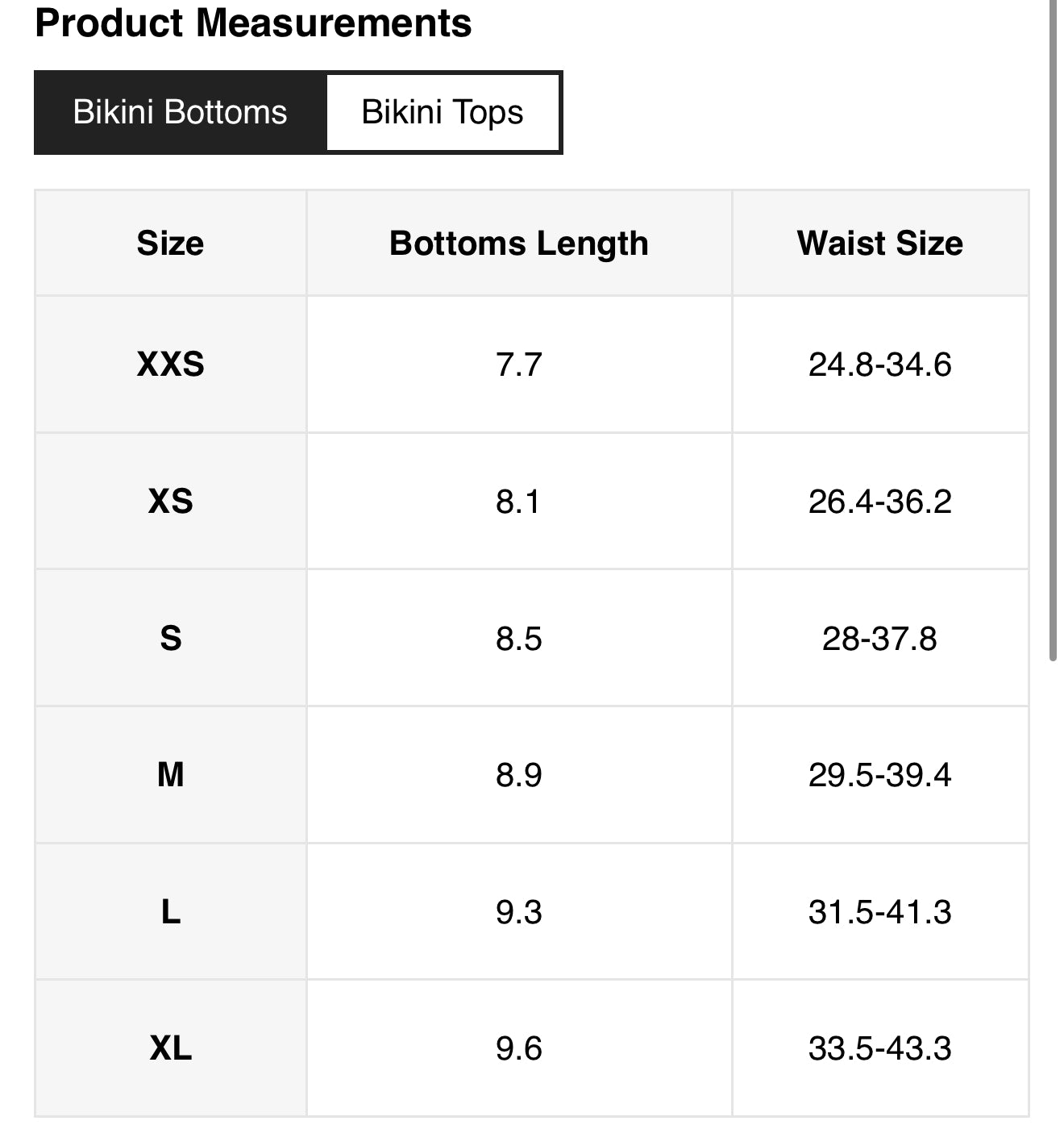Image resolution: width=1064 pixels, height=1129 pixels.
Task: Select the XS size row label
Action: point(170,502)
